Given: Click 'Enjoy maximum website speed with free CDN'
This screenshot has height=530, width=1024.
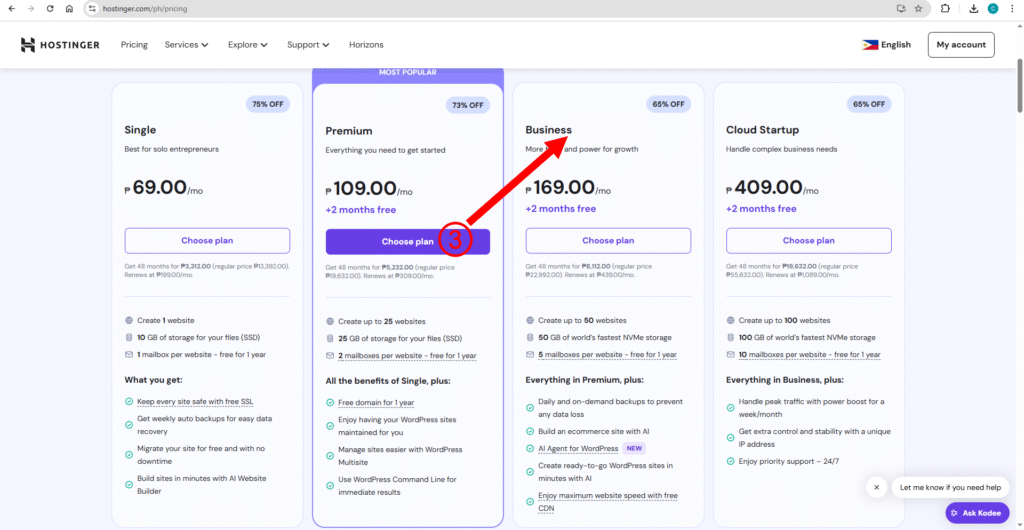Looking at the screenshot, I should [607, 502].
